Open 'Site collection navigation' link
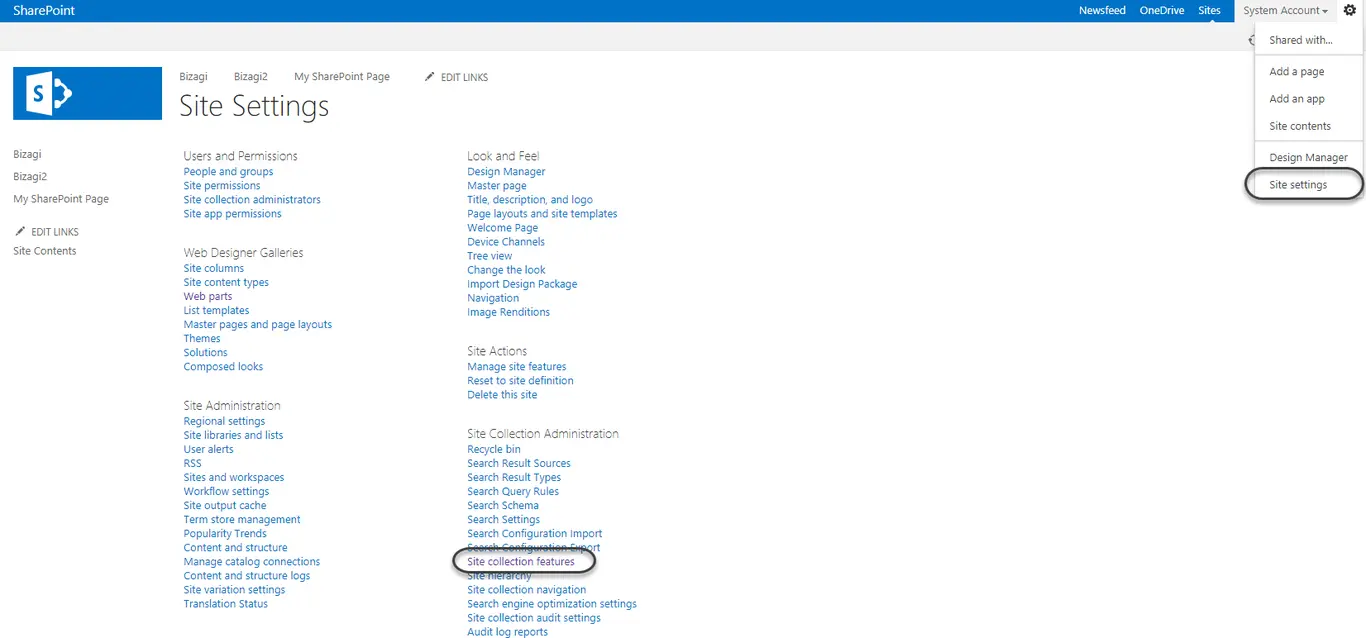Screen dimensions: 1366x638 point(526,590)
